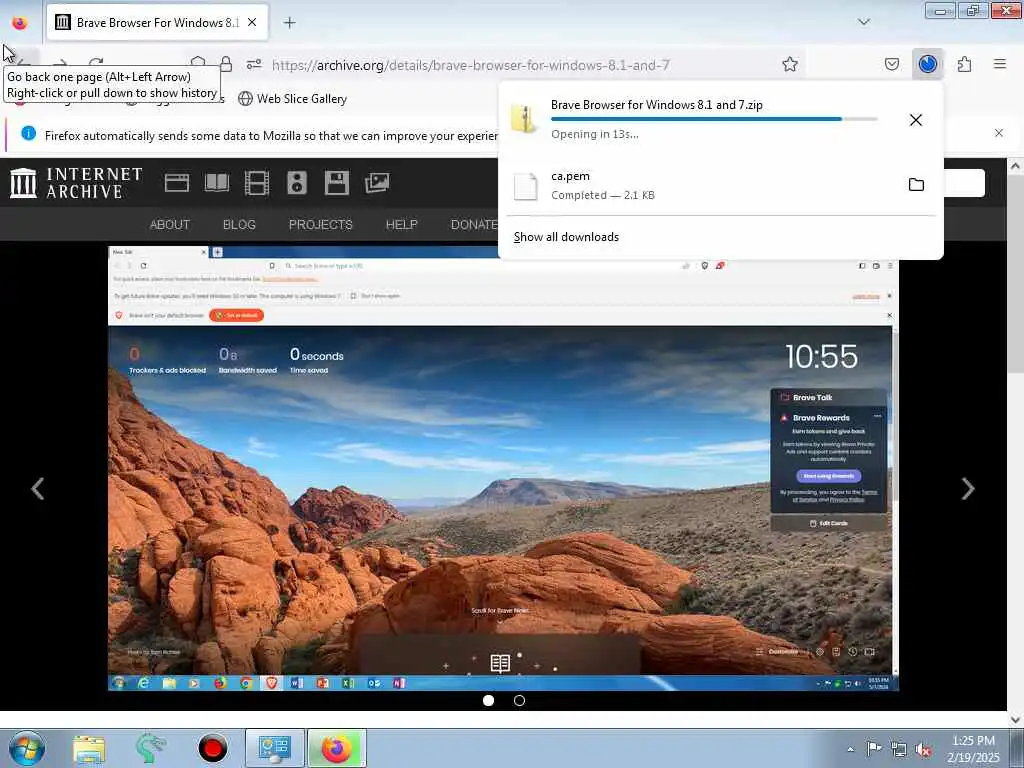Open the BLOG menu link
Screen dimensions: 1024x768
(239, 225)
